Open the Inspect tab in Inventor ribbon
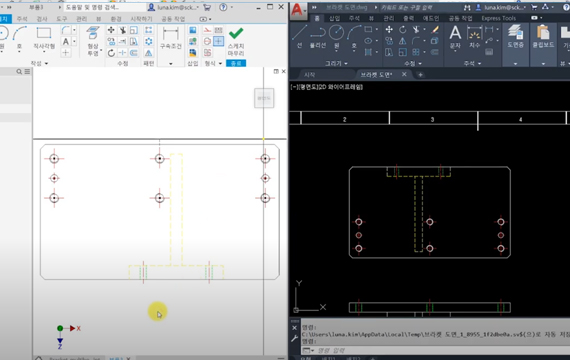570x360 pixels. [x=42, y=19]
